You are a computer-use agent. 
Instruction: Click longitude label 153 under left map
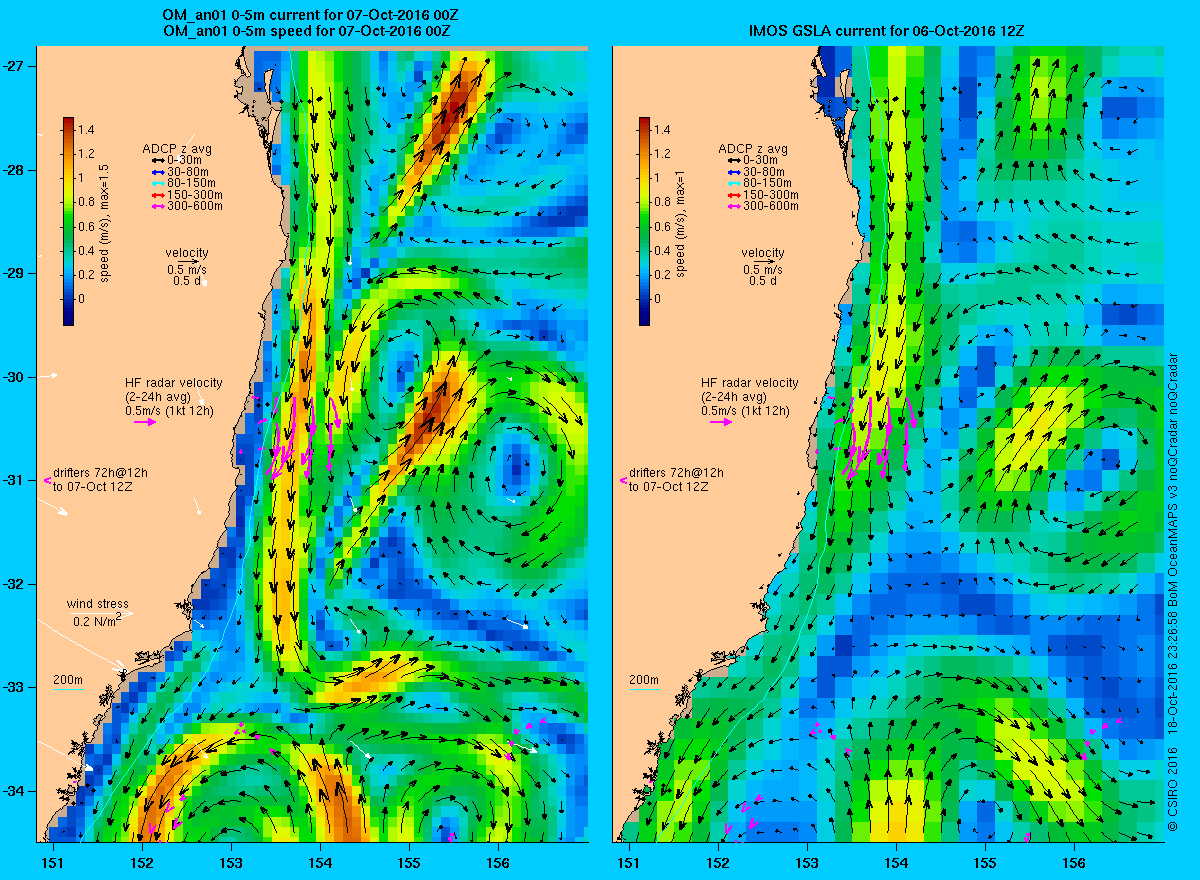click(x=230, y=862)
